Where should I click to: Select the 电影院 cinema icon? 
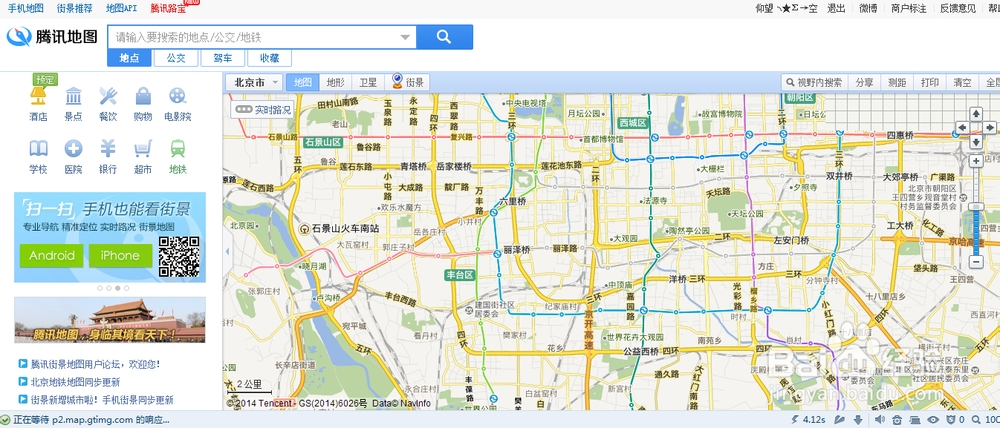[177, 97]
